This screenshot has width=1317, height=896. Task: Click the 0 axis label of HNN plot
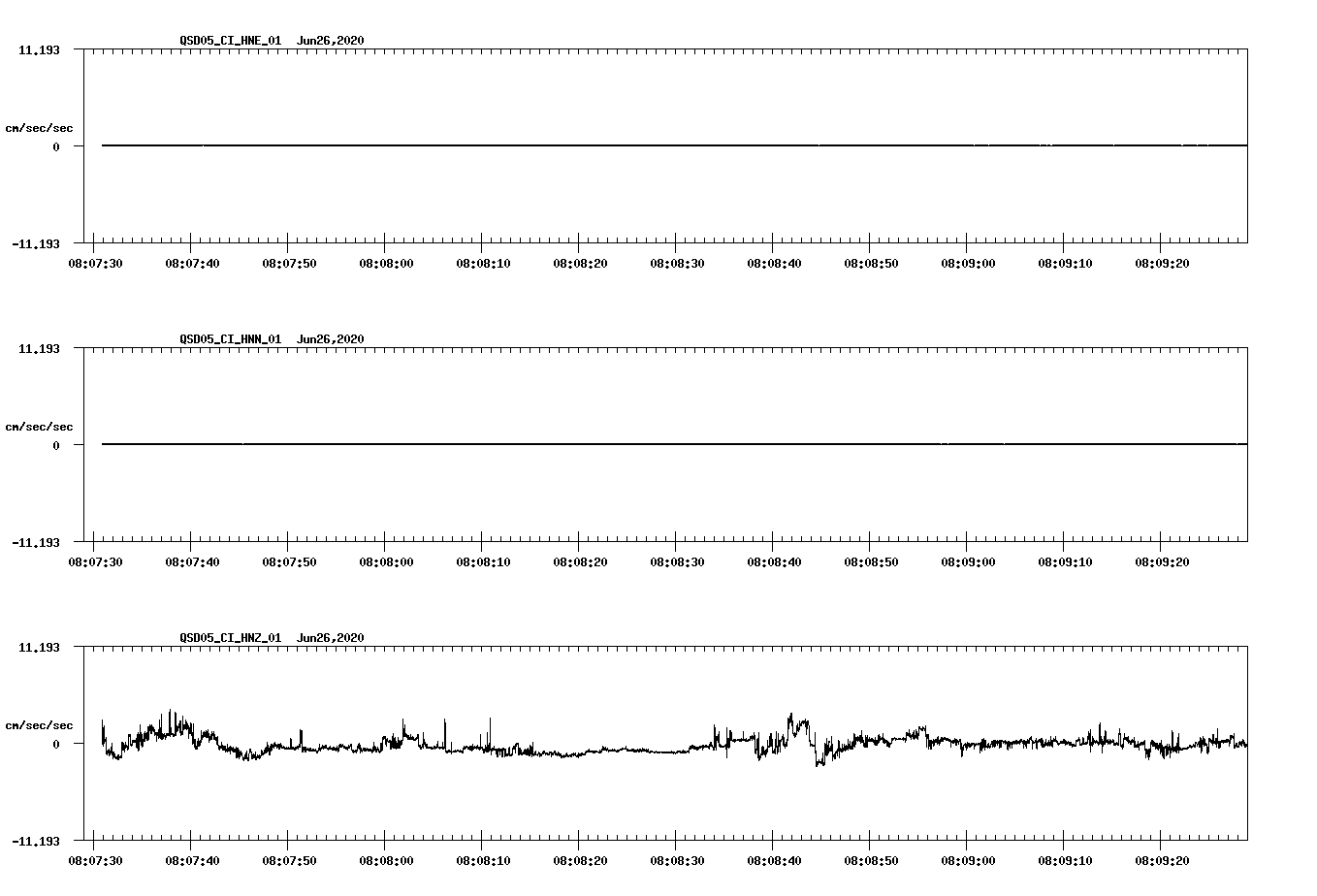[x=56, y=445]
